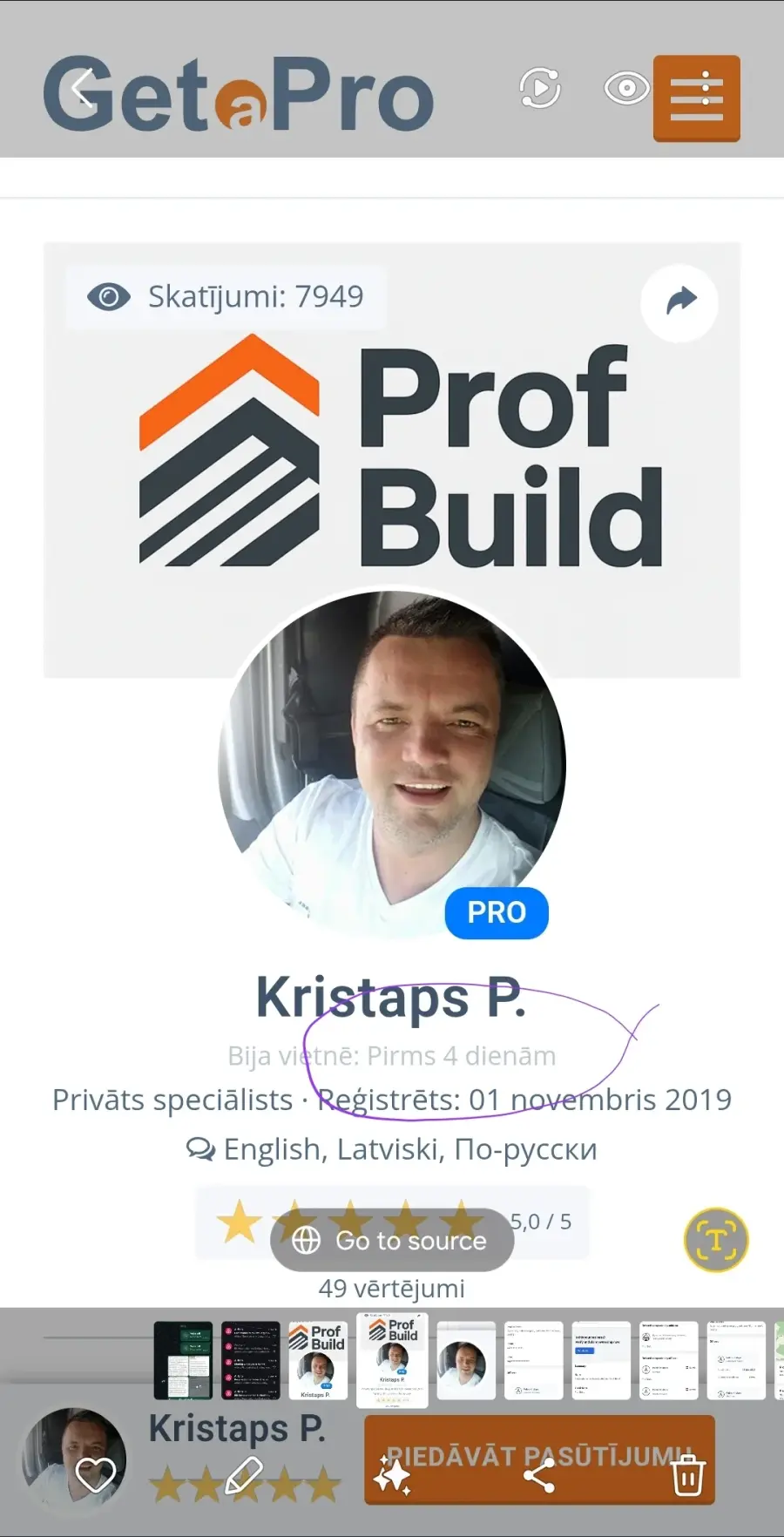The height and width of the screenshot is (1537, 784).
Task: Open the AI sparkle tools icon
Action: coord(392,1475)
